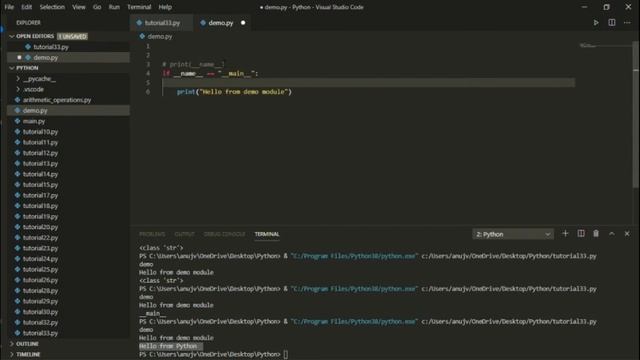Select the Terminal panel tab
Image resolution: width=640 pixels, height=360 pixels.
(x=267, y=234)
